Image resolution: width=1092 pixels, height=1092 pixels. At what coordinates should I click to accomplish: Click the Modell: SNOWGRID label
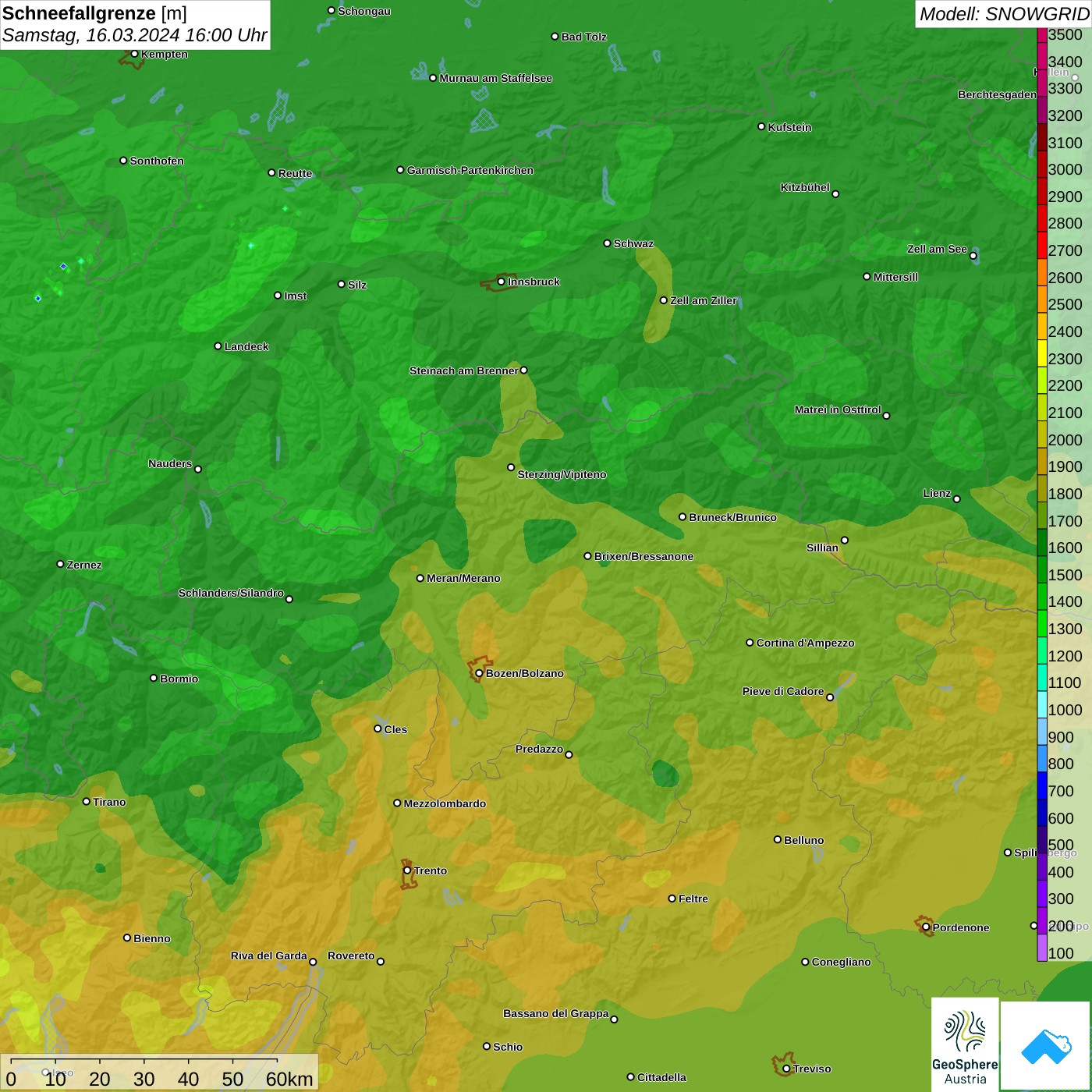(x=1004, y=14)
